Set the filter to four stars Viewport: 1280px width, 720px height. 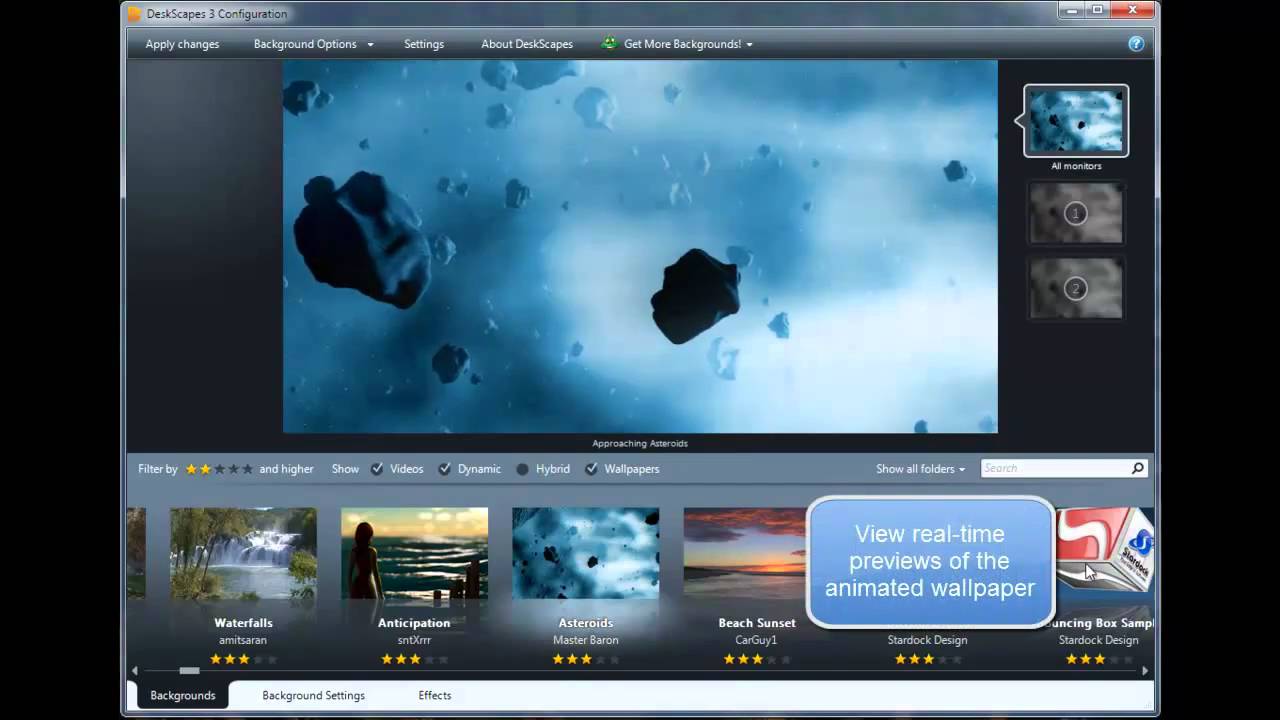(x=233, y=468)
